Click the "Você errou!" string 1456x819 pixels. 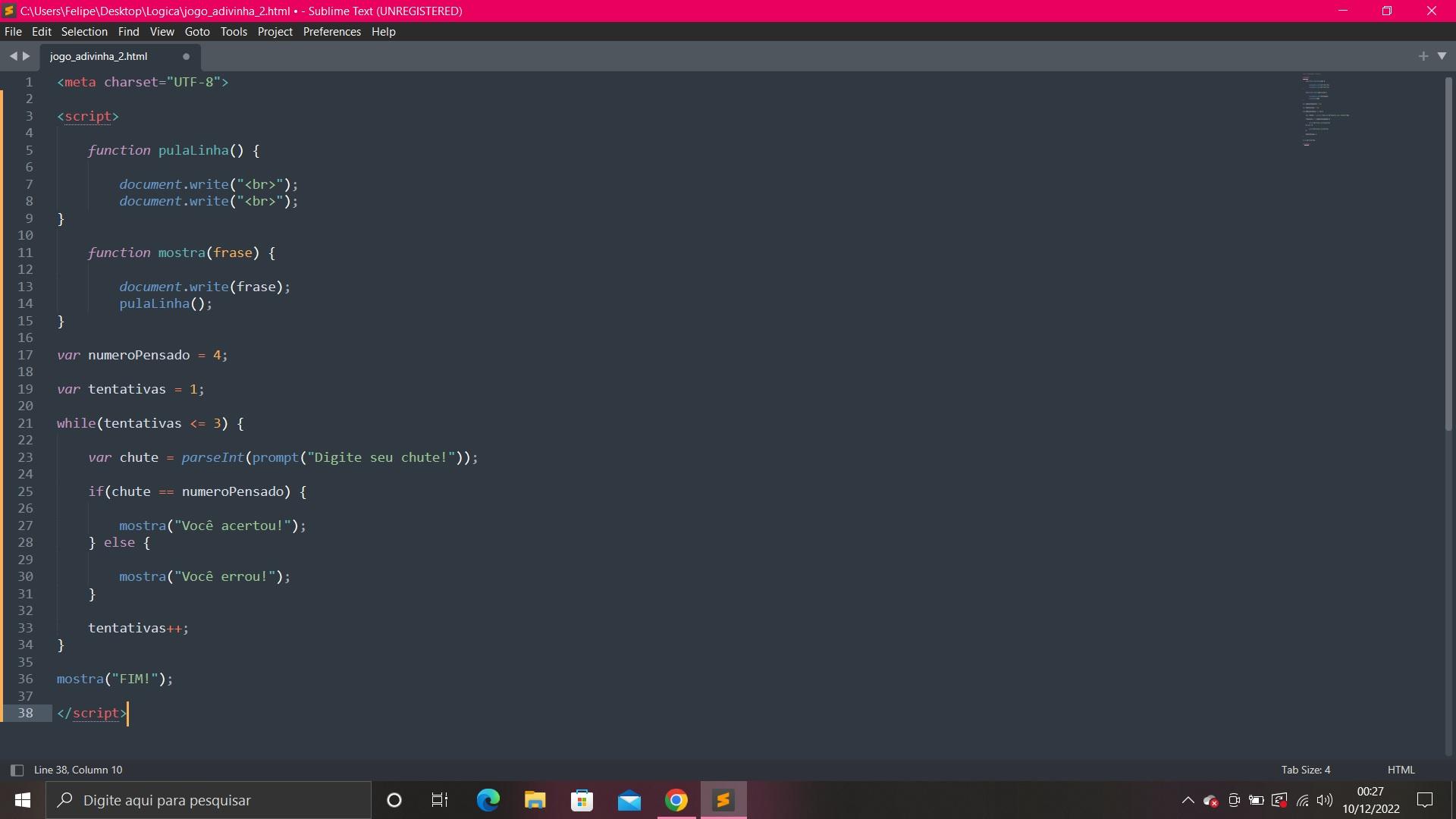click(x=224, y=576)
